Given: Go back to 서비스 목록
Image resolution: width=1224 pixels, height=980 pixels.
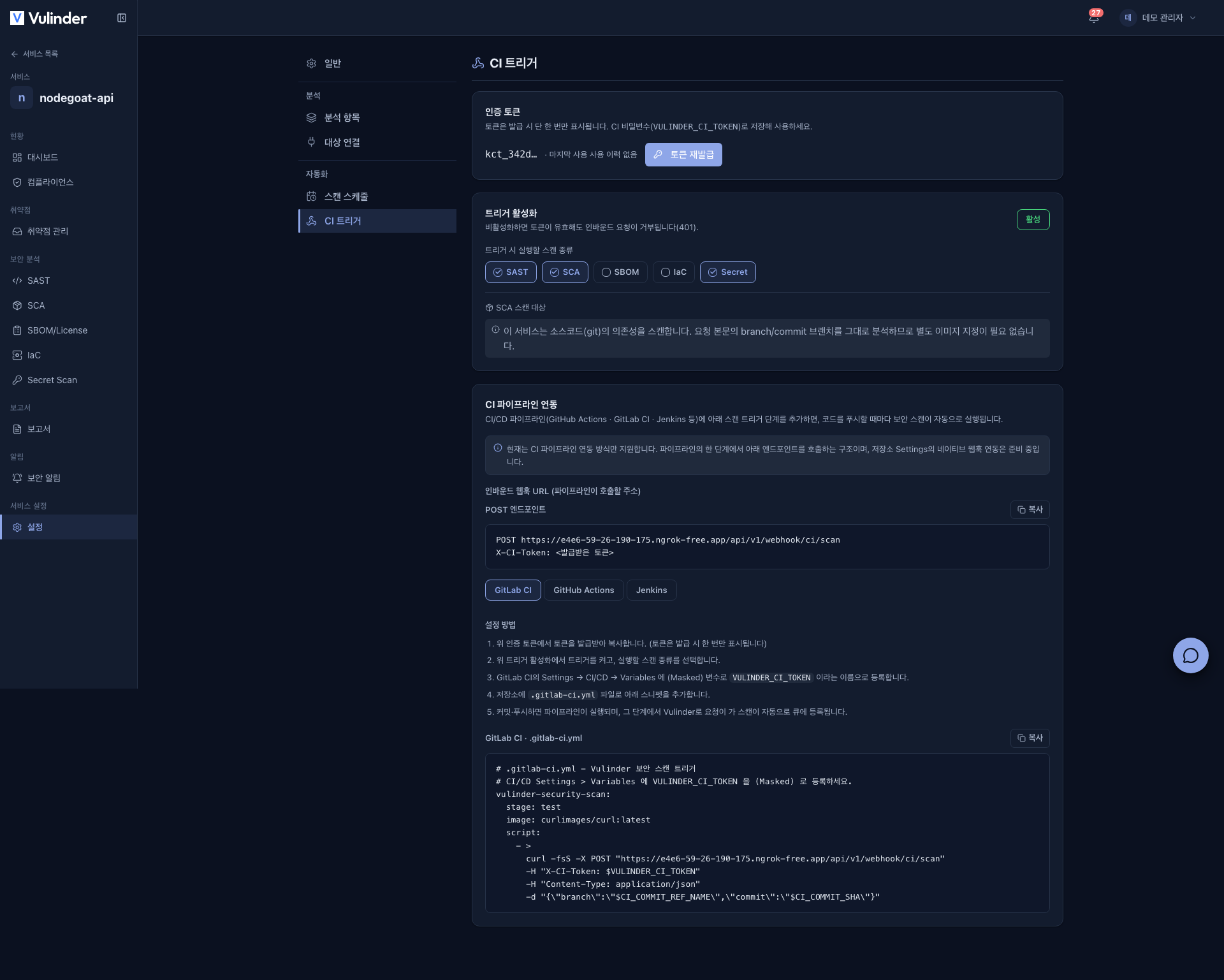Looking at the screenshot, I should click(34, 54).
